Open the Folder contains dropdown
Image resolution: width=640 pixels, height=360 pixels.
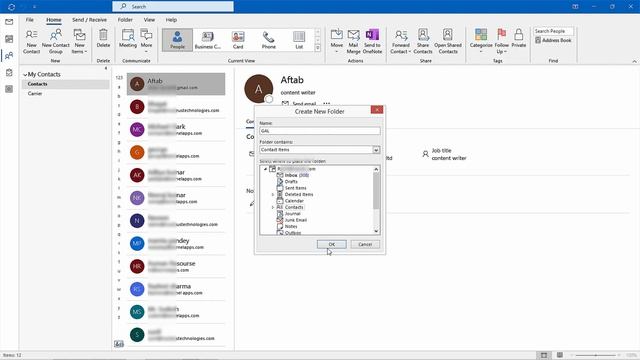coord(376,150)
